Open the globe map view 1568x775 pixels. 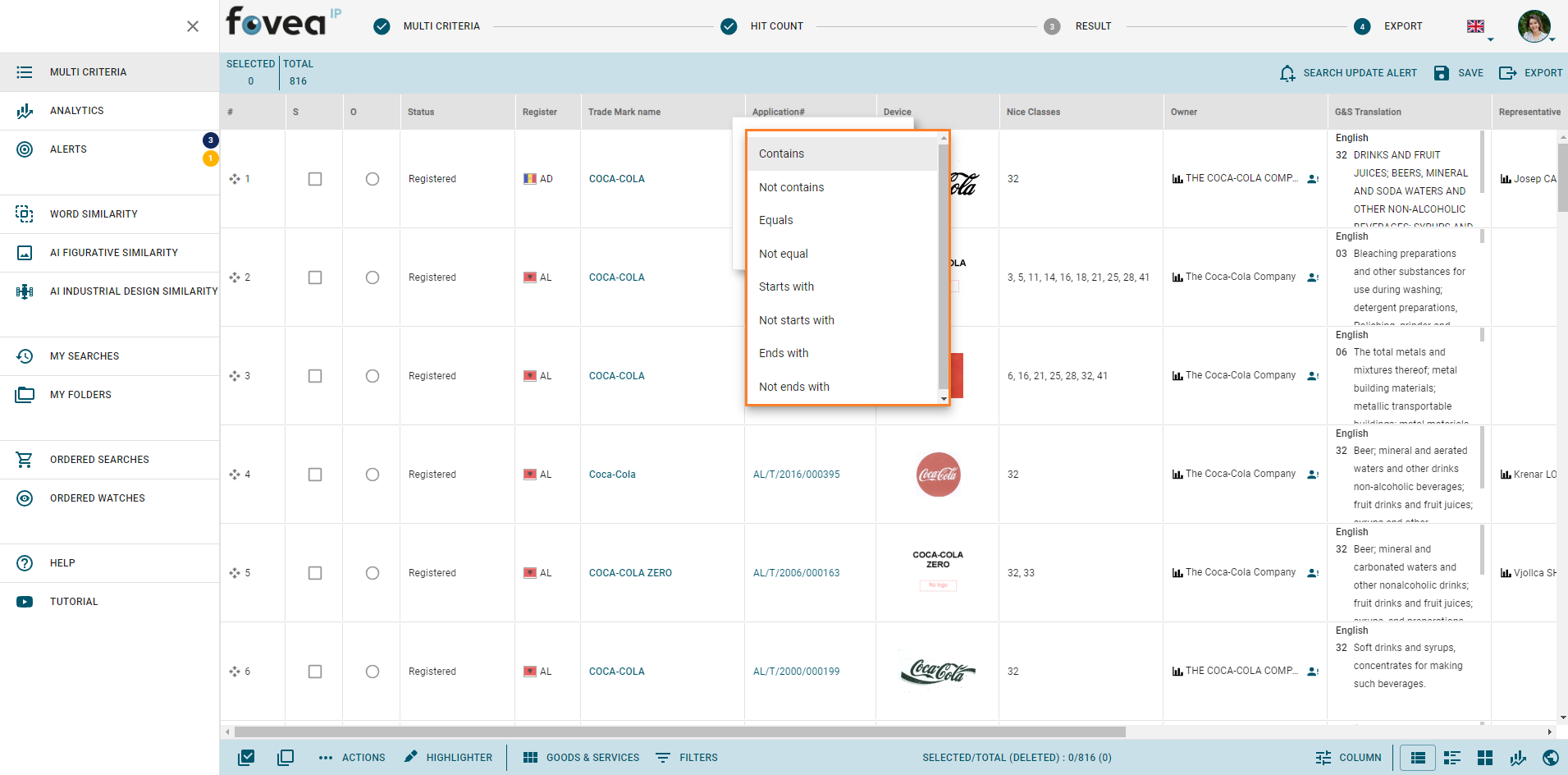(1550, 758)
